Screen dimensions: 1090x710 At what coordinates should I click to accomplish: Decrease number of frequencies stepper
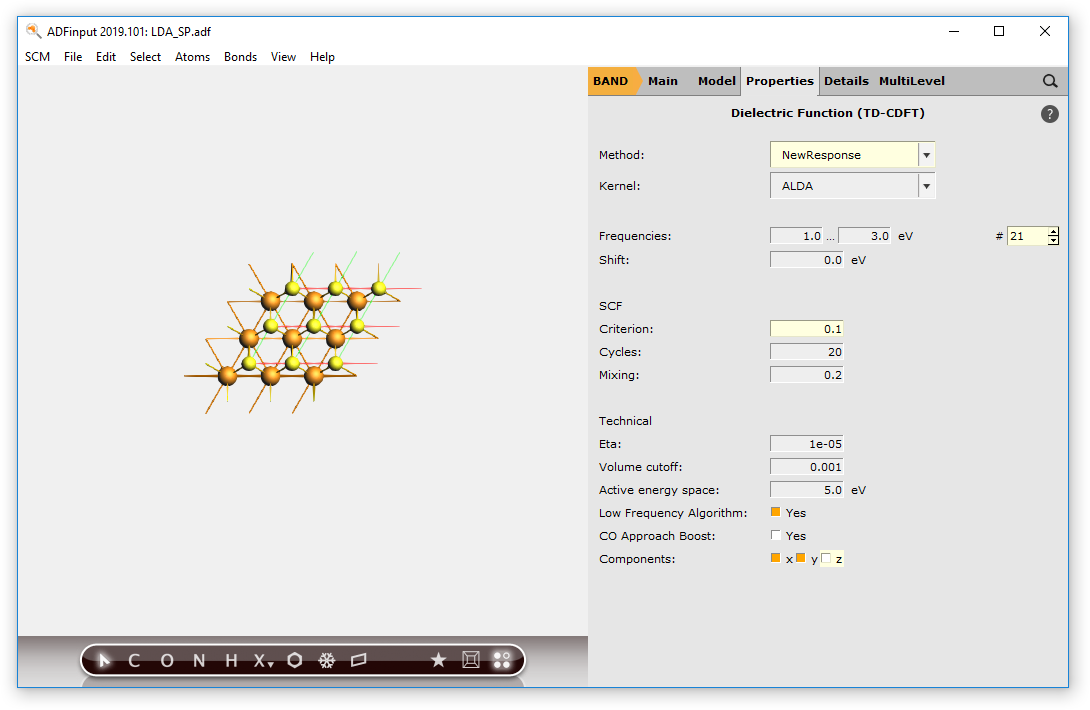pos(1054,241)
